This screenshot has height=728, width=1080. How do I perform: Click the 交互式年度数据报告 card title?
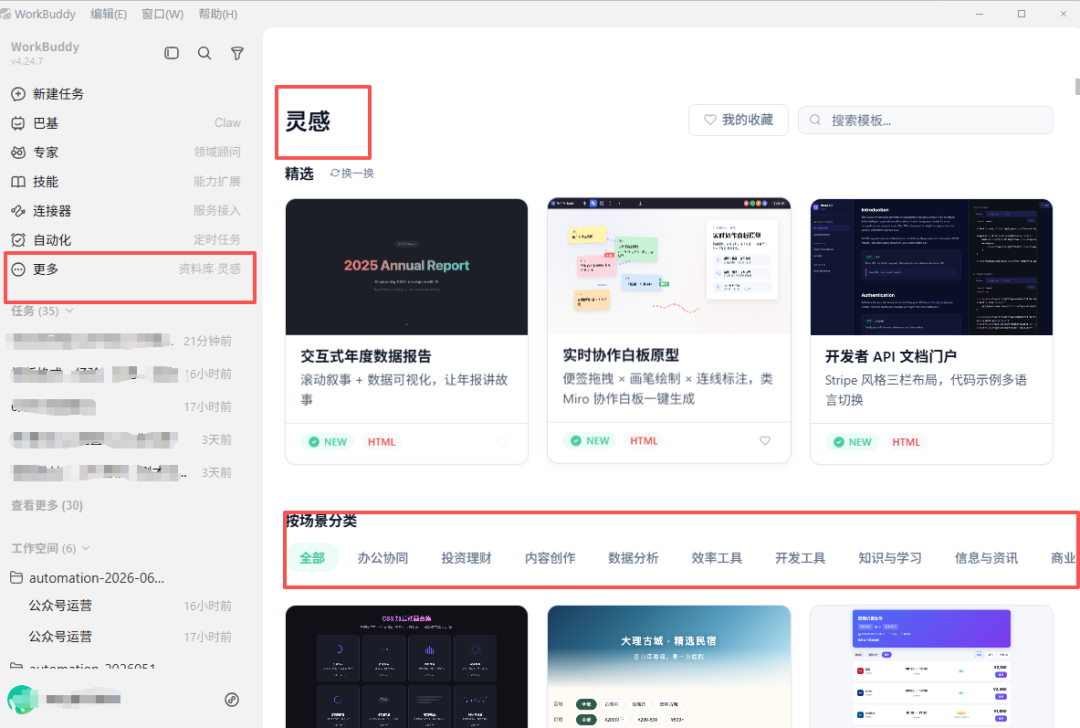(x=366, y=356)
